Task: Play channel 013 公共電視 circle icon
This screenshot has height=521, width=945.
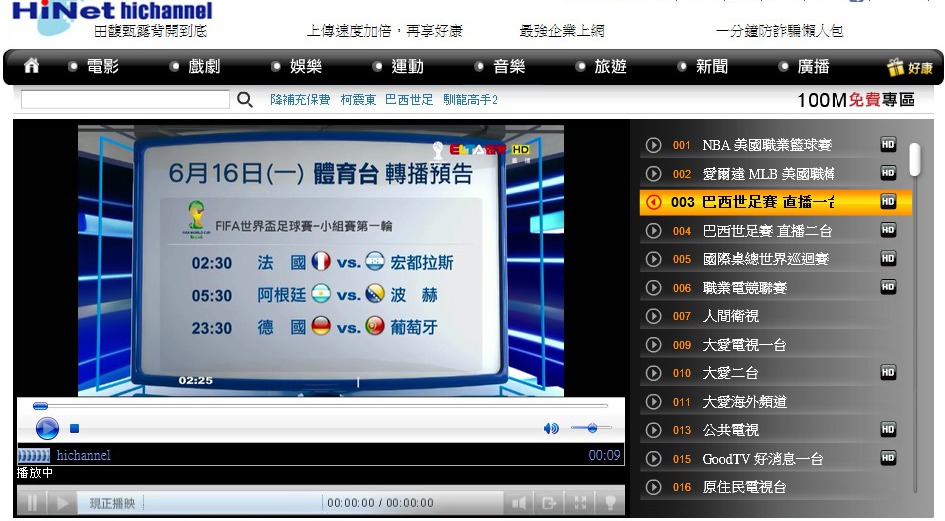Action: 653,430
